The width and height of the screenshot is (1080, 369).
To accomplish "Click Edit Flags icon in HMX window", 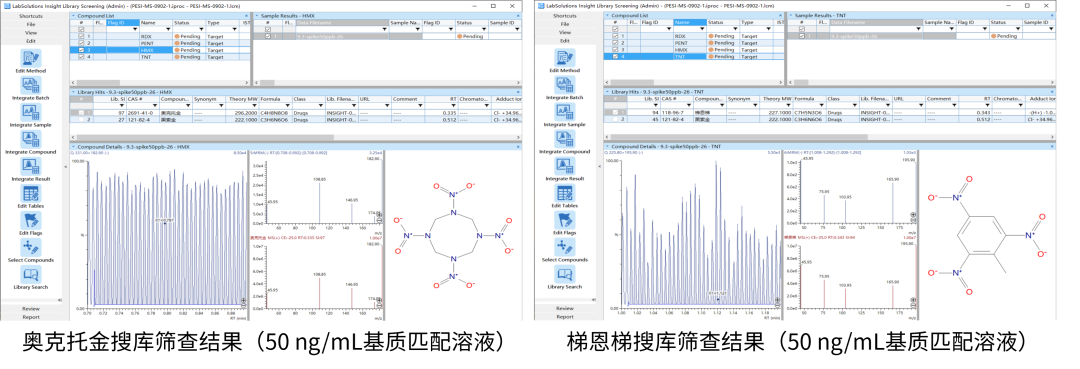I will 31,220.
